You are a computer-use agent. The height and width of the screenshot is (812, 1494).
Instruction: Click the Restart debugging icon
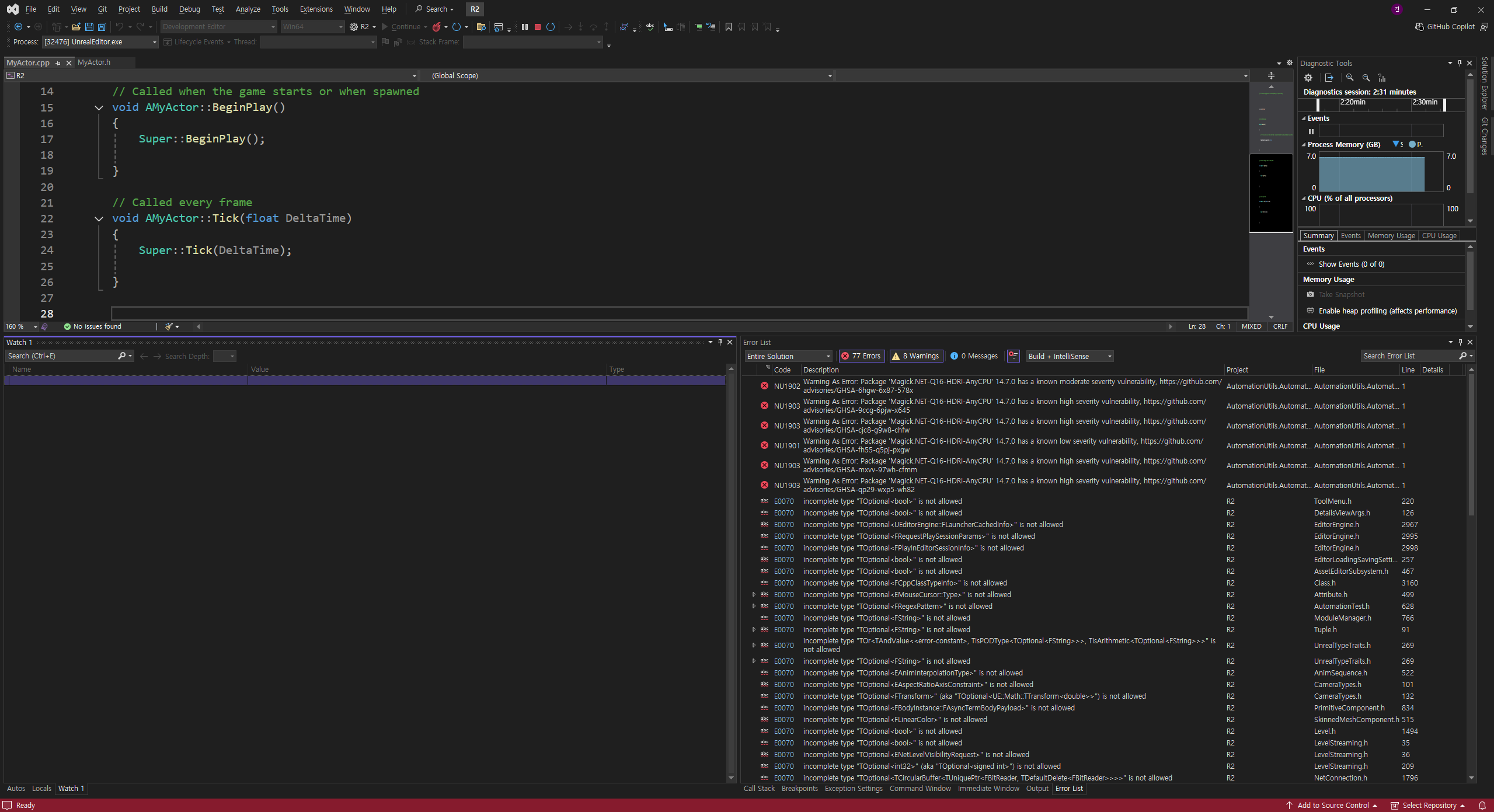point(551,27)
